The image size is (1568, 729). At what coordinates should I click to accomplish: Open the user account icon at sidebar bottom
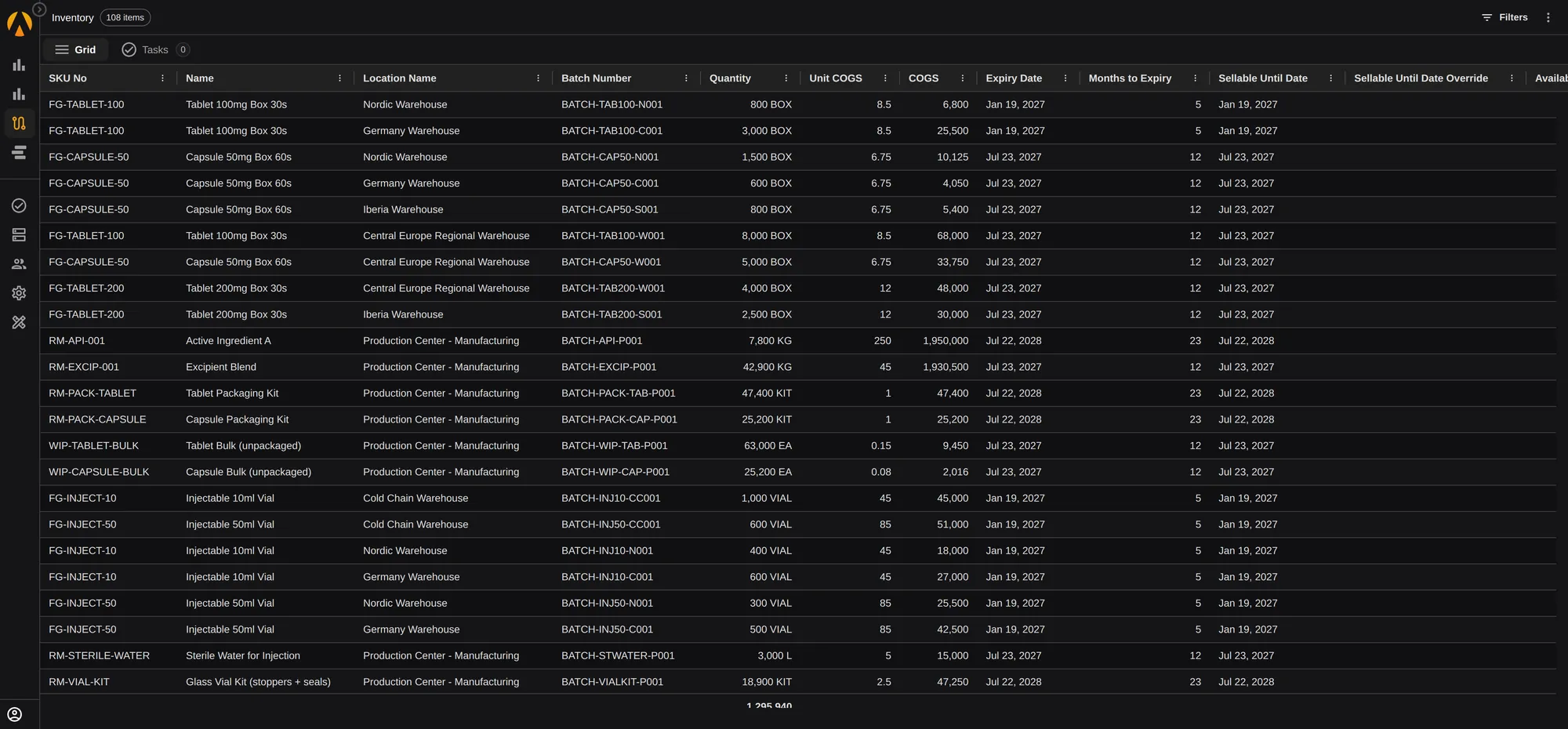(x=14, y=714)
